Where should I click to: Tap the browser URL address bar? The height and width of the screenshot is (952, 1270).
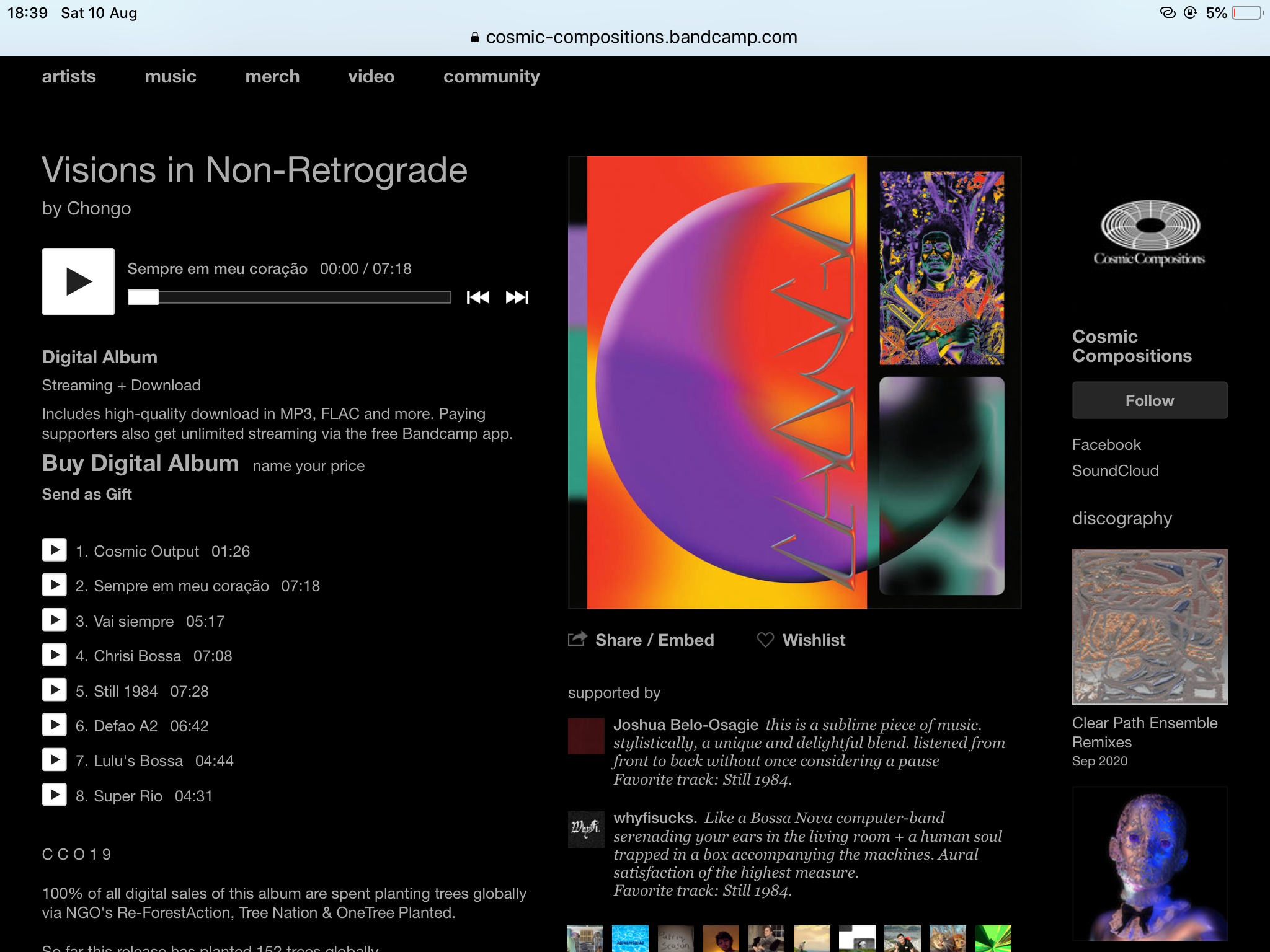(x=635, y=37)
